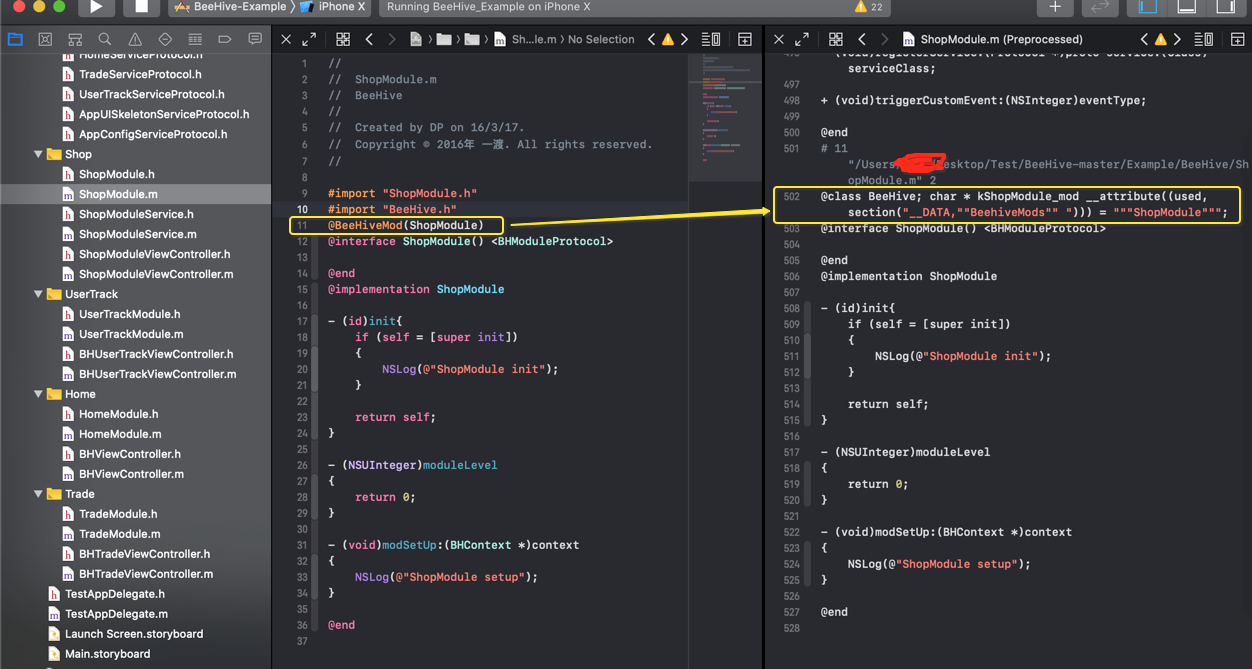Jump to previous issue in left editor
1252x669 pixels.
652,40
